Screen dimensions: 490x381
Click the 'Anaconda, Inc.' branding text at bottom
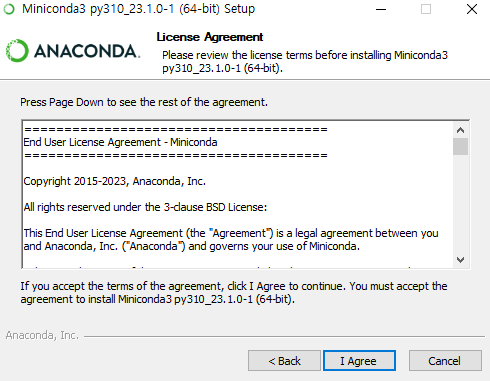coord(42,335)
